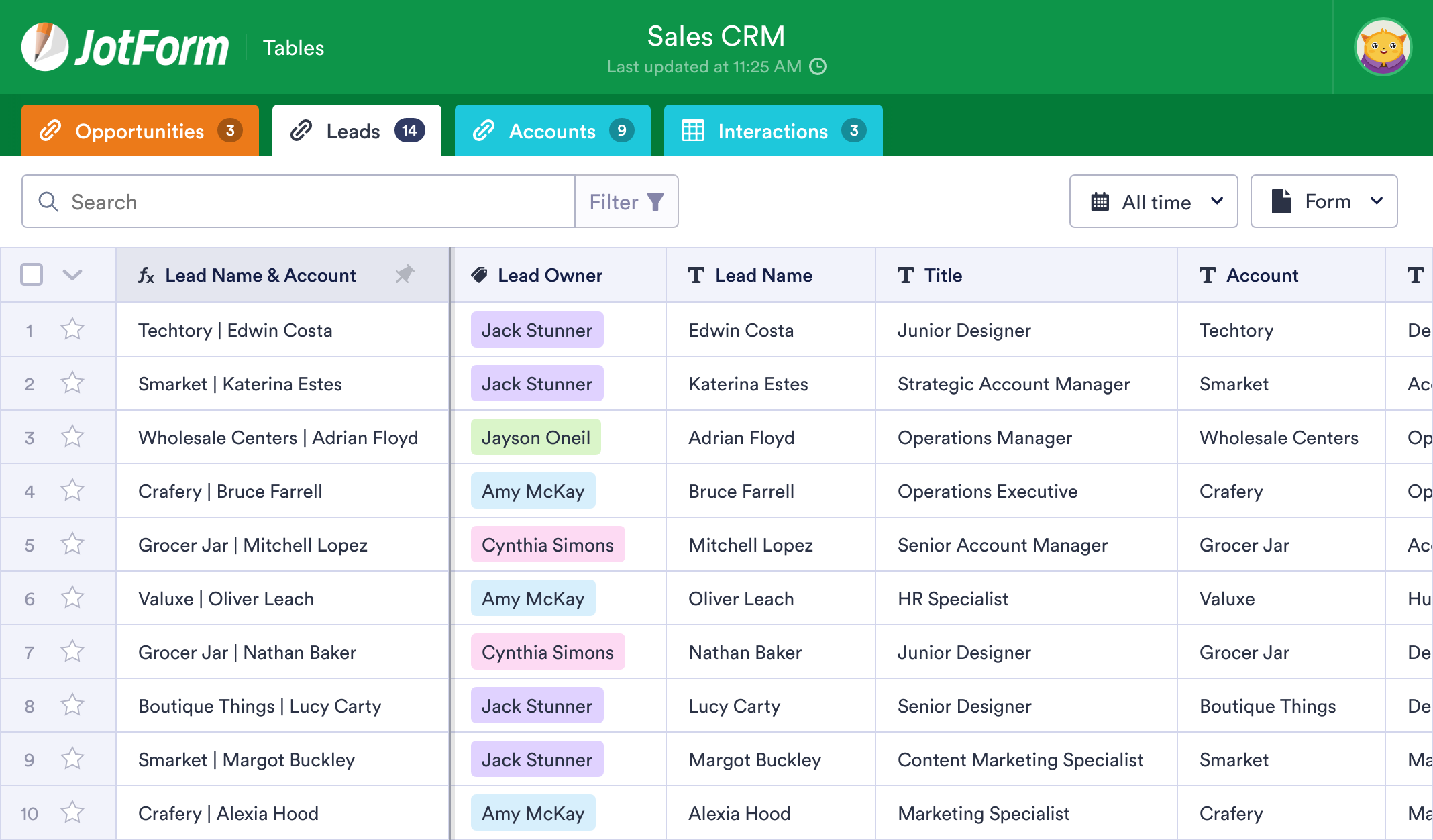The width and height of the screenshot is (1433, 840).
Task: Open the Interactions tab
Action: (x=772, y=131)
